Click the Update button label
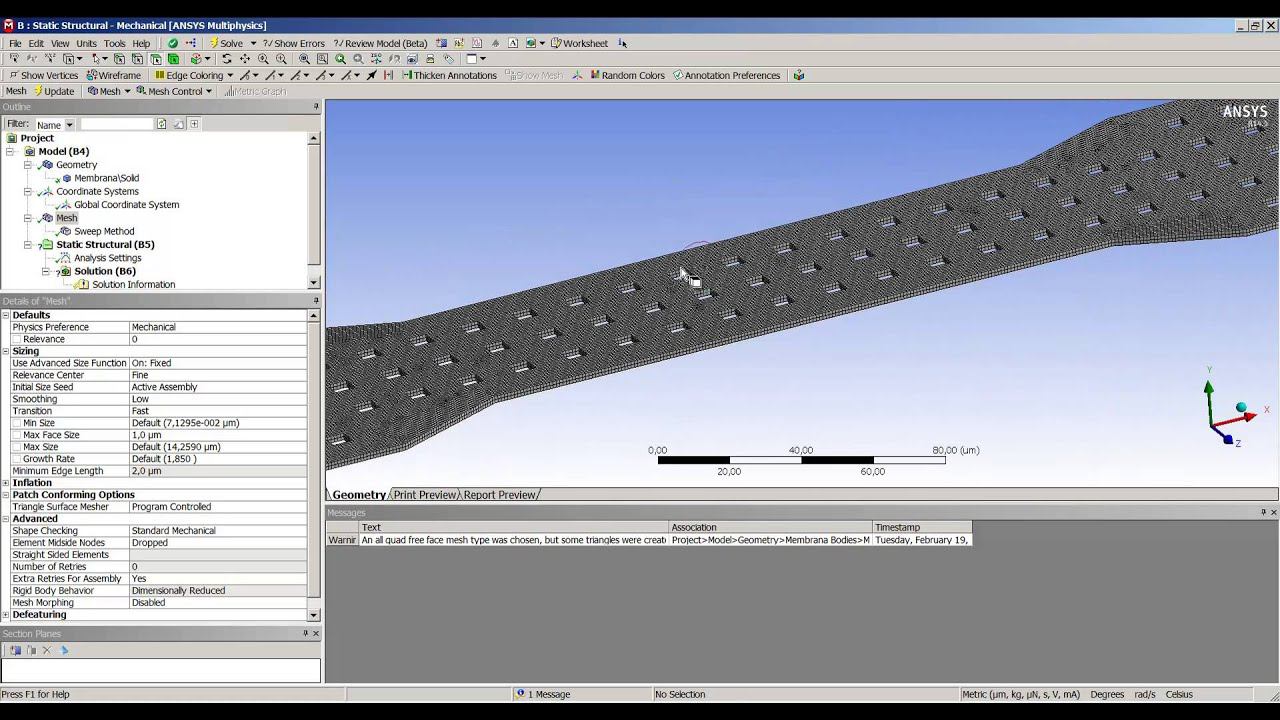The image size is (1280, 720). click(x=59, y=91)
